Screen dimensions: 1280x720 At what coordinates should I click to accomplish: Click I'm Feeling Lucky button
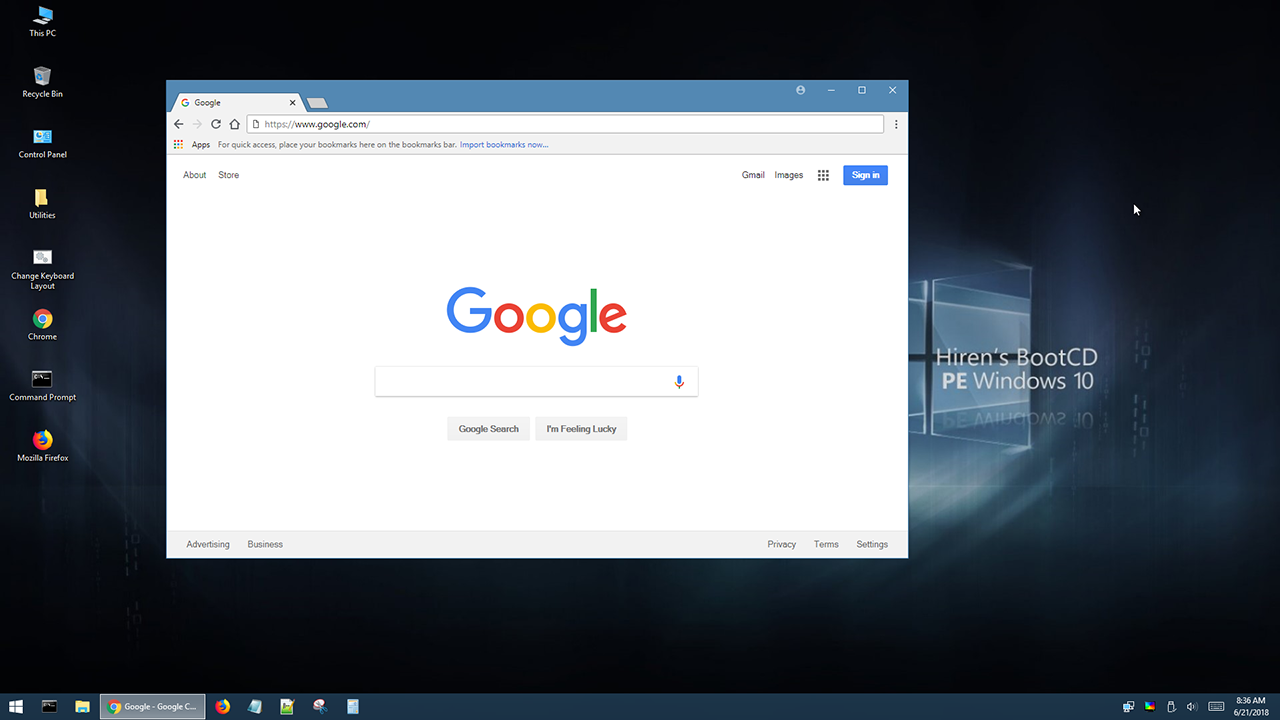(581, 429)
